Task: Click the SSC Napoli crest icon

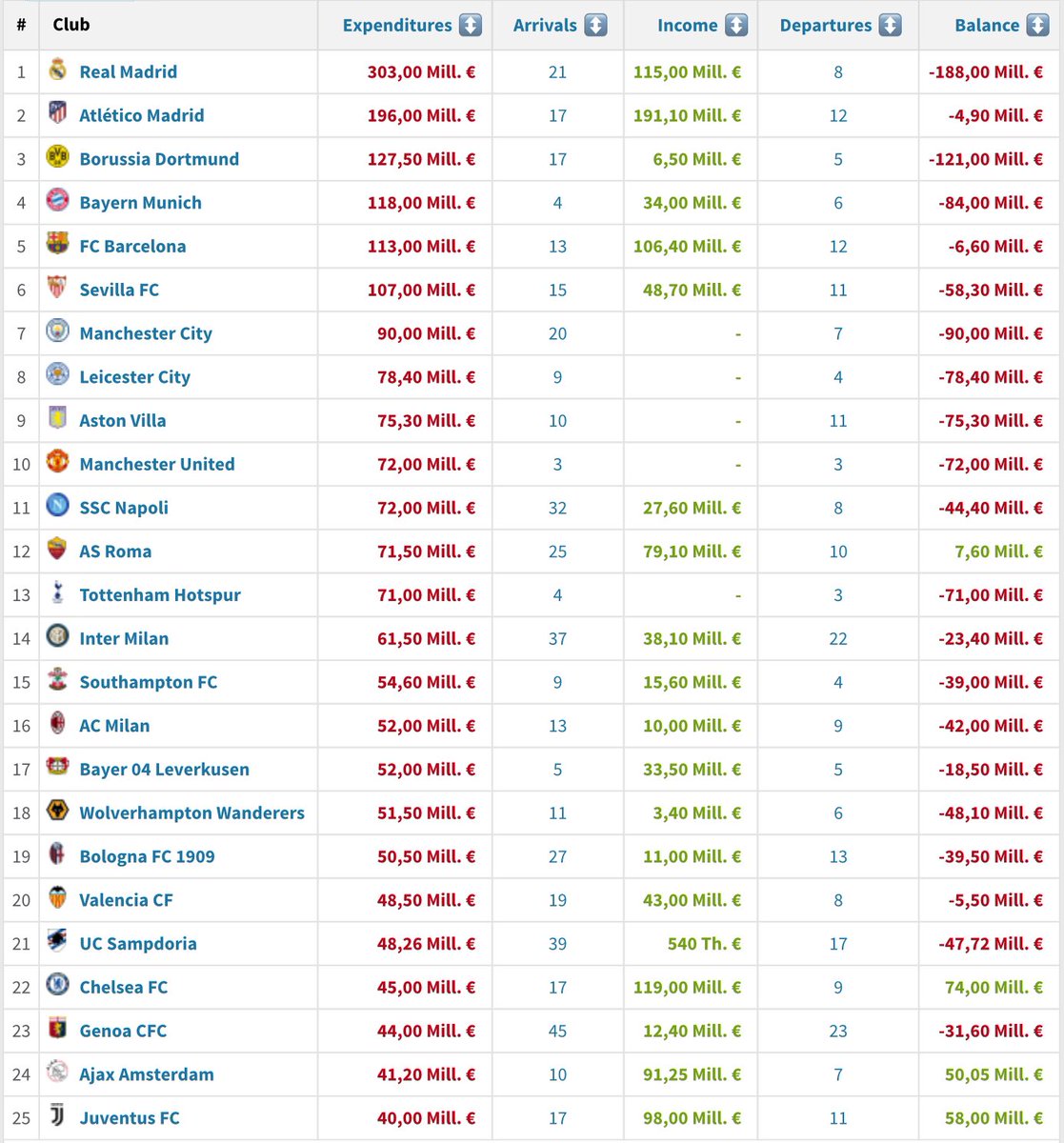Action: coord(57,507)
